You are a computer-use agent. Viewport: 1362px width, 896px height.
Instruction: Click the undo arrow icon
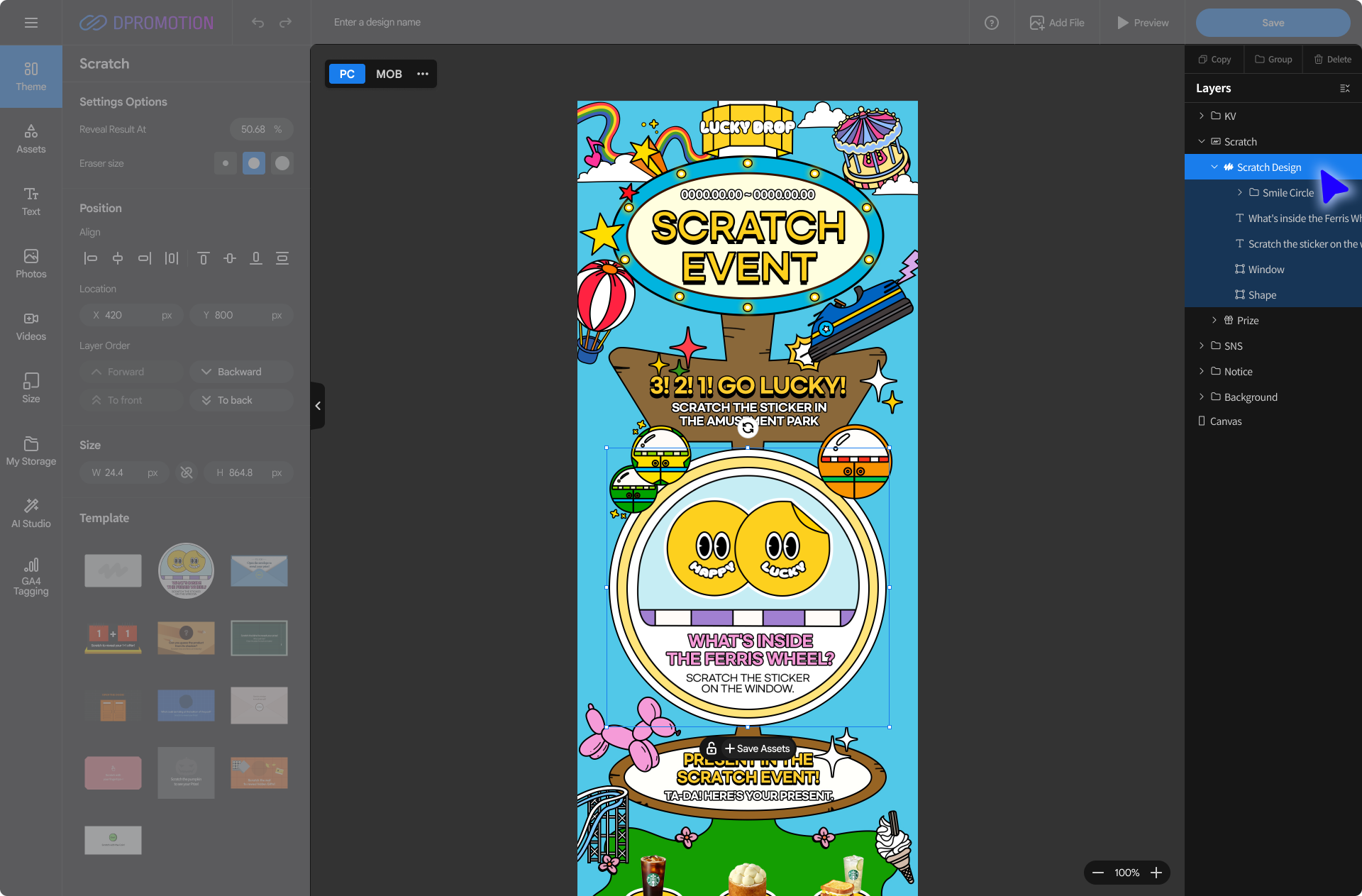coord(258,23)
